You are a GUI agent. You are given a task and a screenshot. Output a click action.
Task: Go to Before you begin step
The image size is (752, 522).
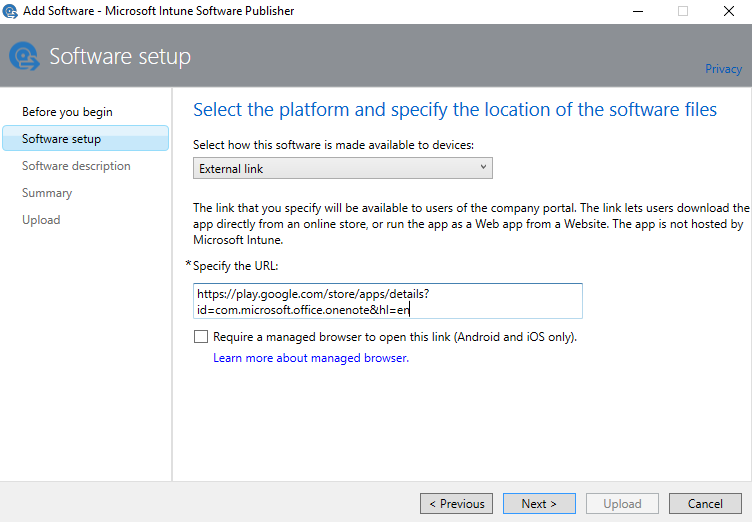[x=67, y=112]
